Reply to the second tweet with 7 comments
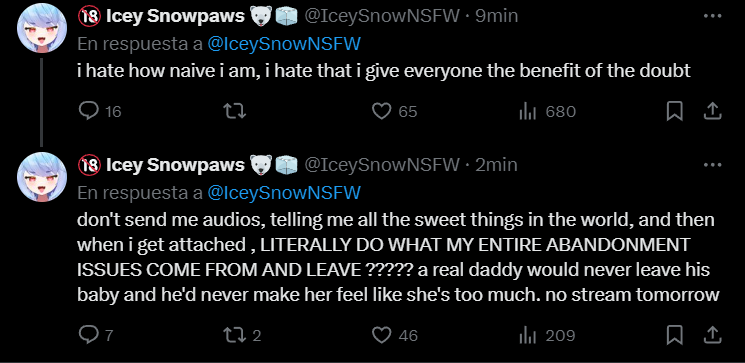Viewport: 745px width, 363px height. pyautogui.click(x=88, y=335)
